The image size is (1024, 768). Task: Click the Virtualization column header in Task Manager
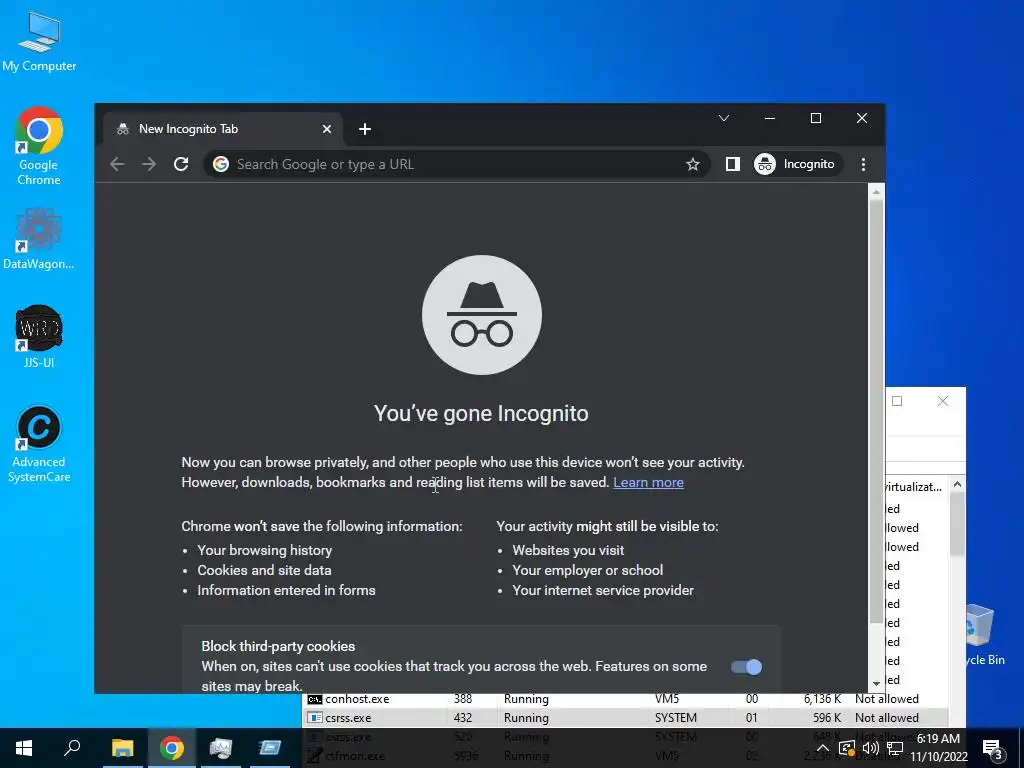[x=914, y=487]
